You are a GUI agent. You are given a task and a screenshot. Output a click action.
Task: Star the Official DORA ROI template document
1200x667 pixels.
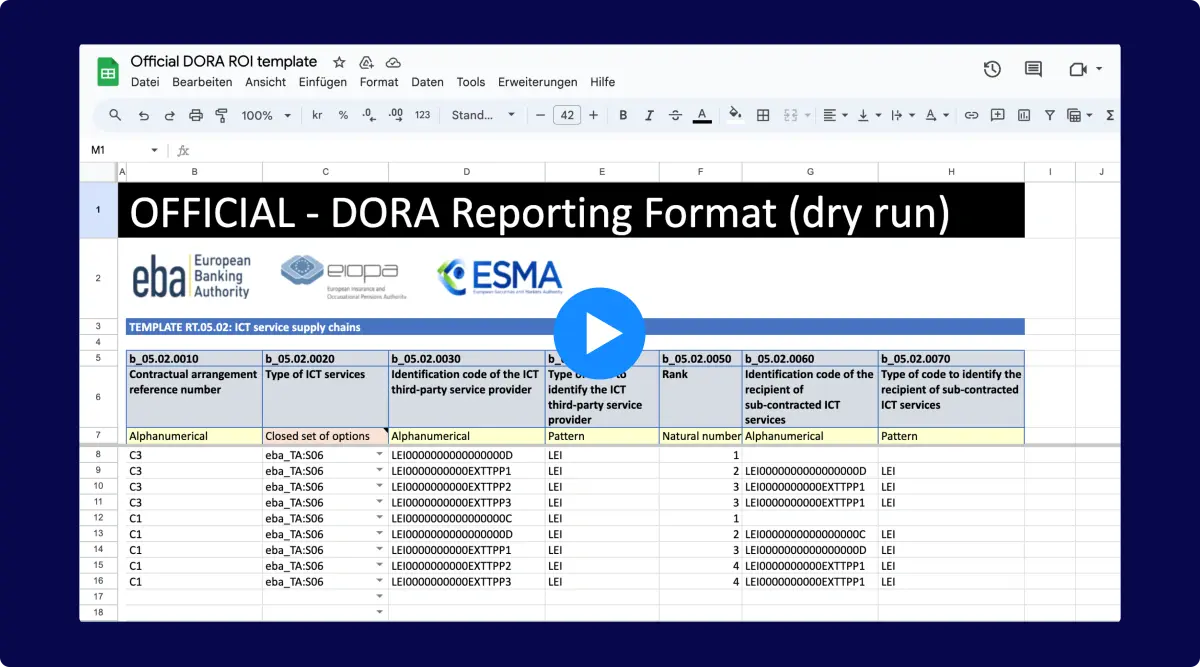[339, 62]
